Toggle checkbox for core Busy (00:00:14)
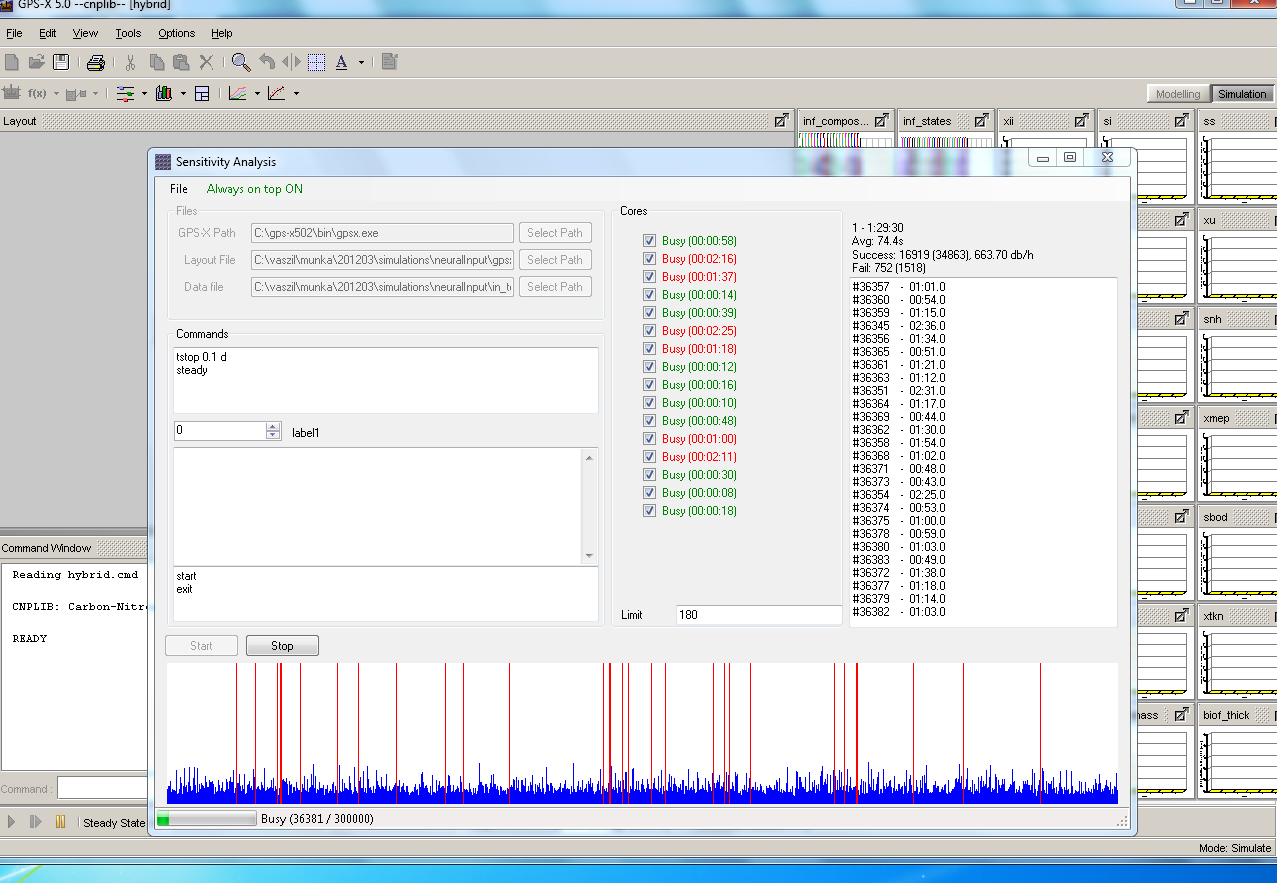Screen dimensions: 1277x883 [x=650, y=295]
